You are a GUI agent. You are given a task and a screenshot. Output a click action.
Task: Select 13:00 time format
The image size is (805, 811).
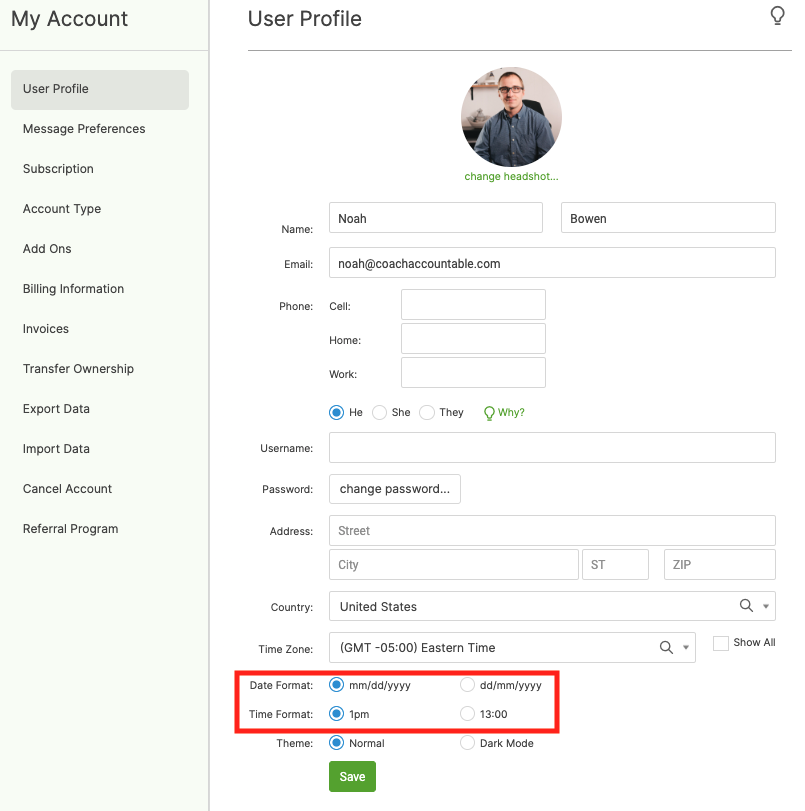pos(467,714)
